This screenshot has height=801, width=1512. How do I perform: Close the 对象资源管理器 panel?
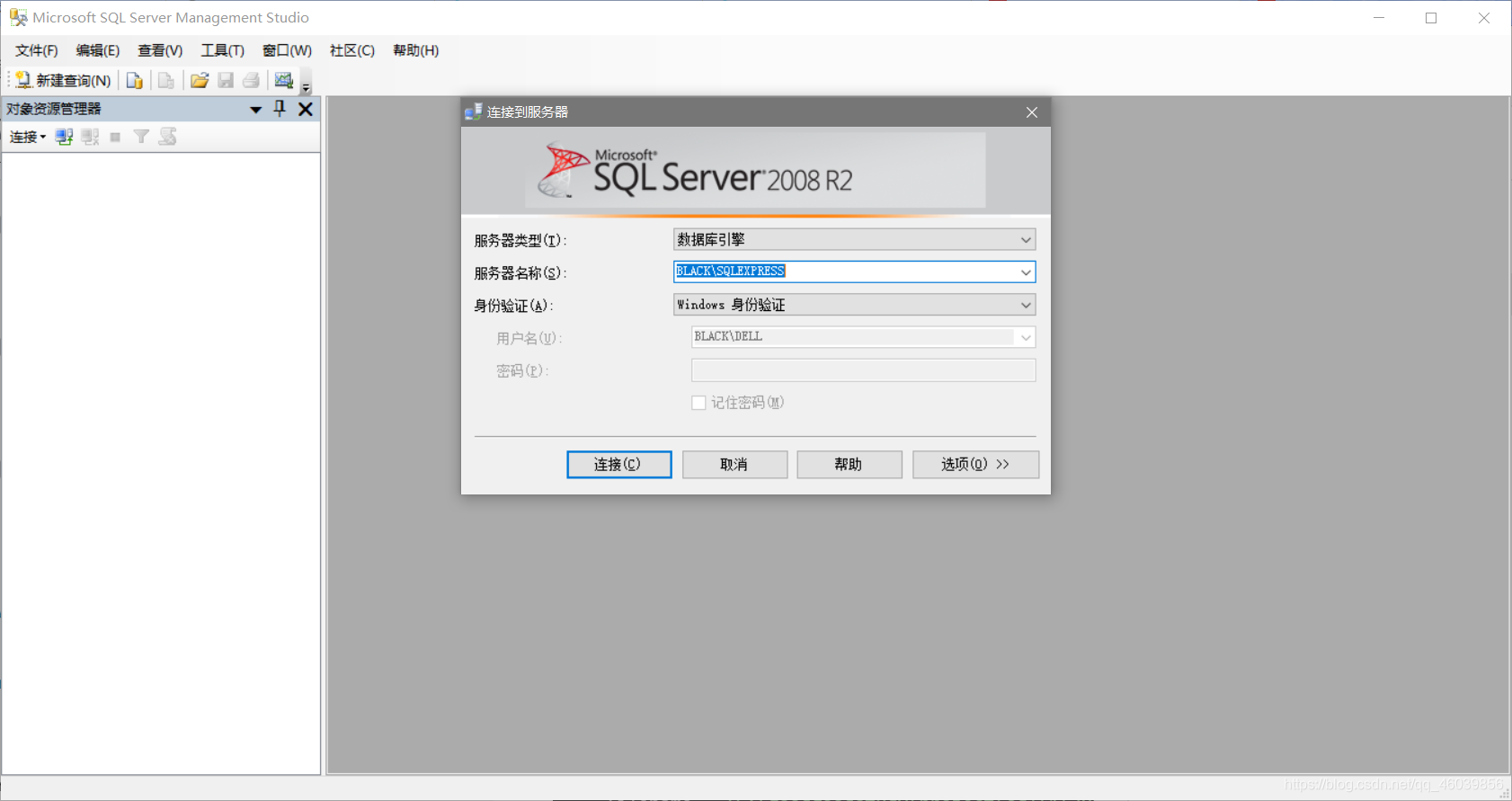pyautogui.click(x=306, y=109)
